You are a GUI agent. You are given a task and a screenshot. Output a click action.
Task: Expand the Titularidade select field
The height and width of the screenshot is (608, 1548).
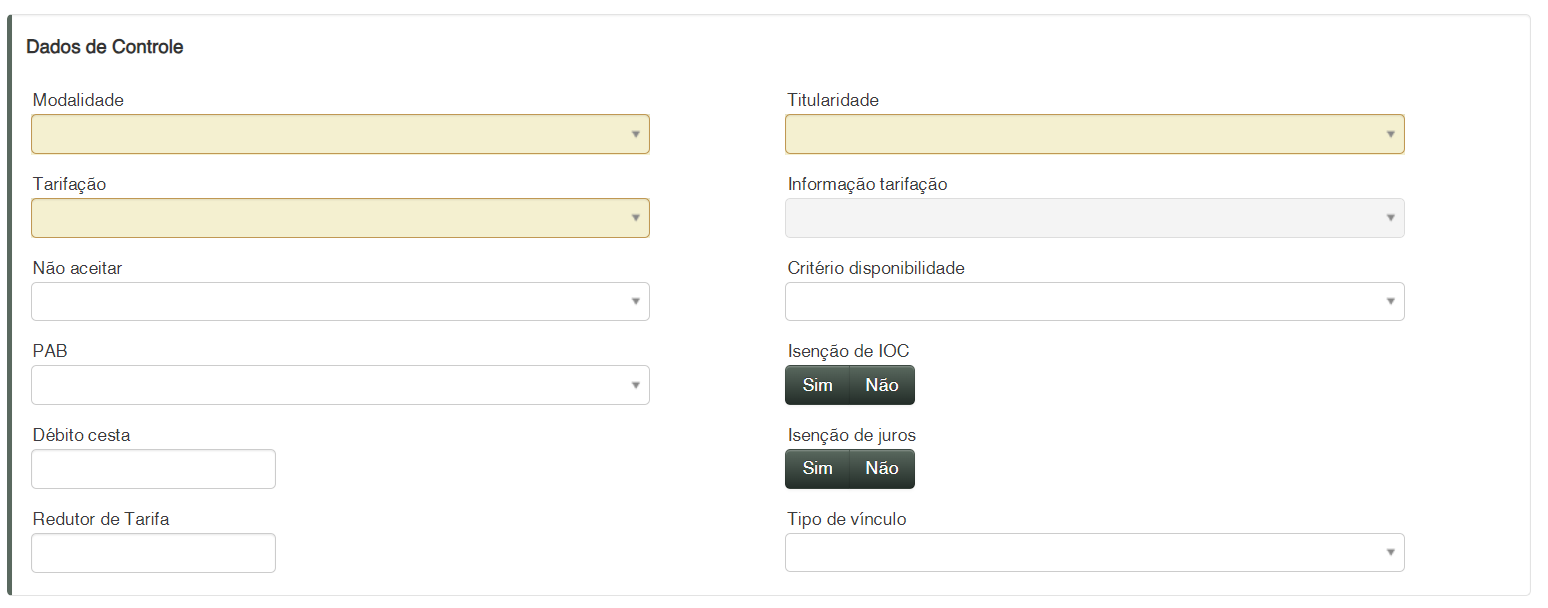coord(1094,134)
